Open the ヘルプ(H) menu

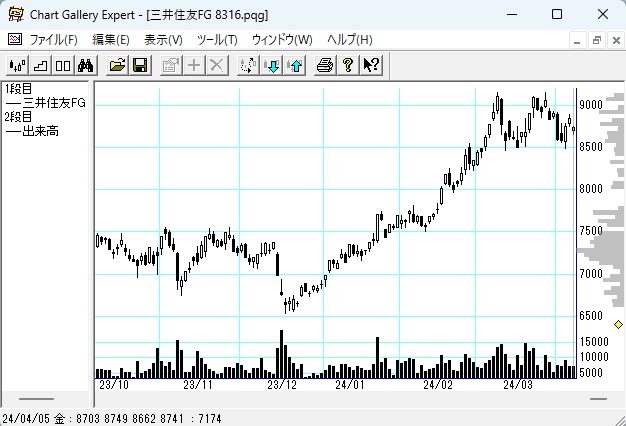pyautogui.click(x=349, y=40)
